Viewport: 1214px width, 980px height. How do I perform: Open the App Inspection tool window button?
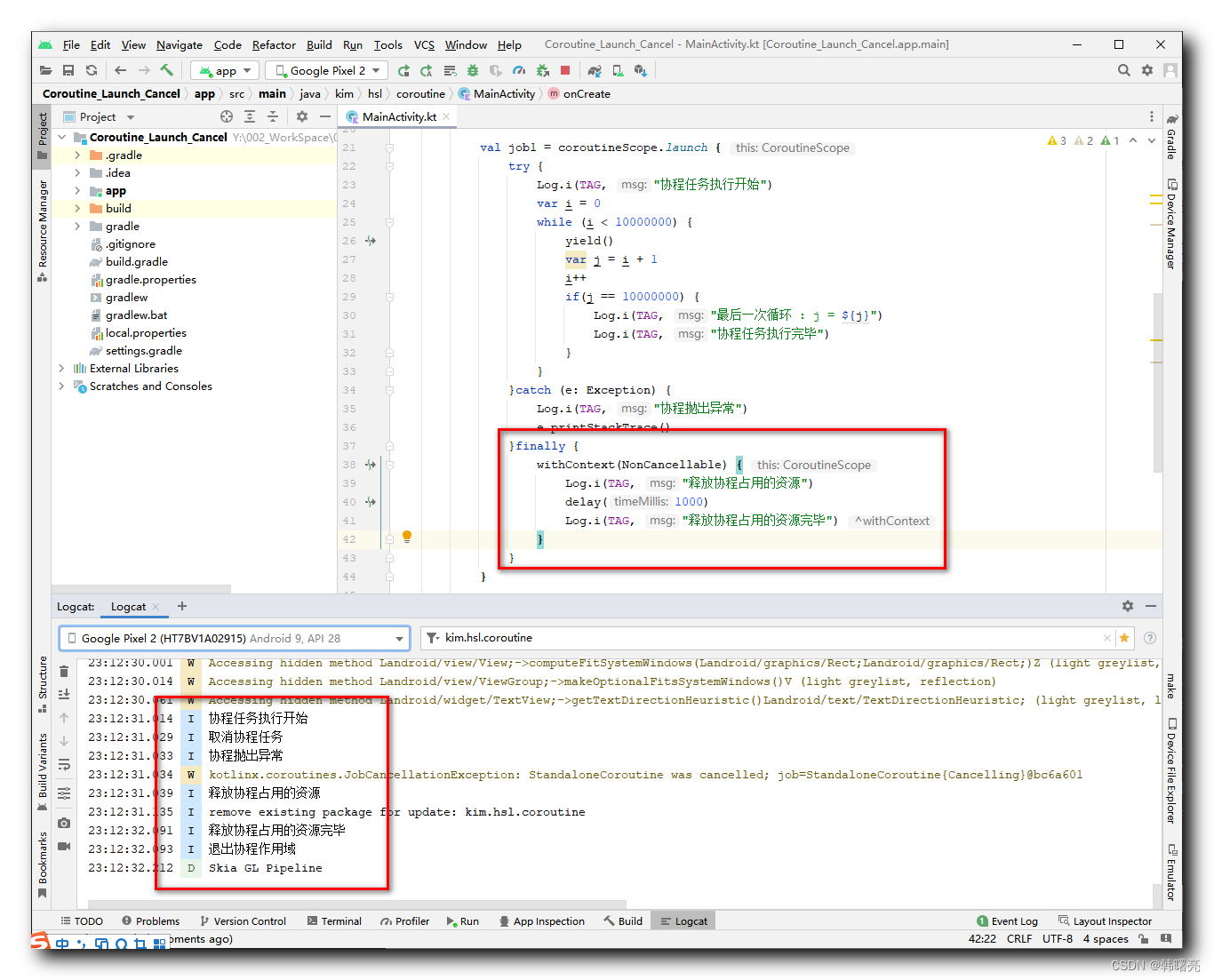point(541,921)
